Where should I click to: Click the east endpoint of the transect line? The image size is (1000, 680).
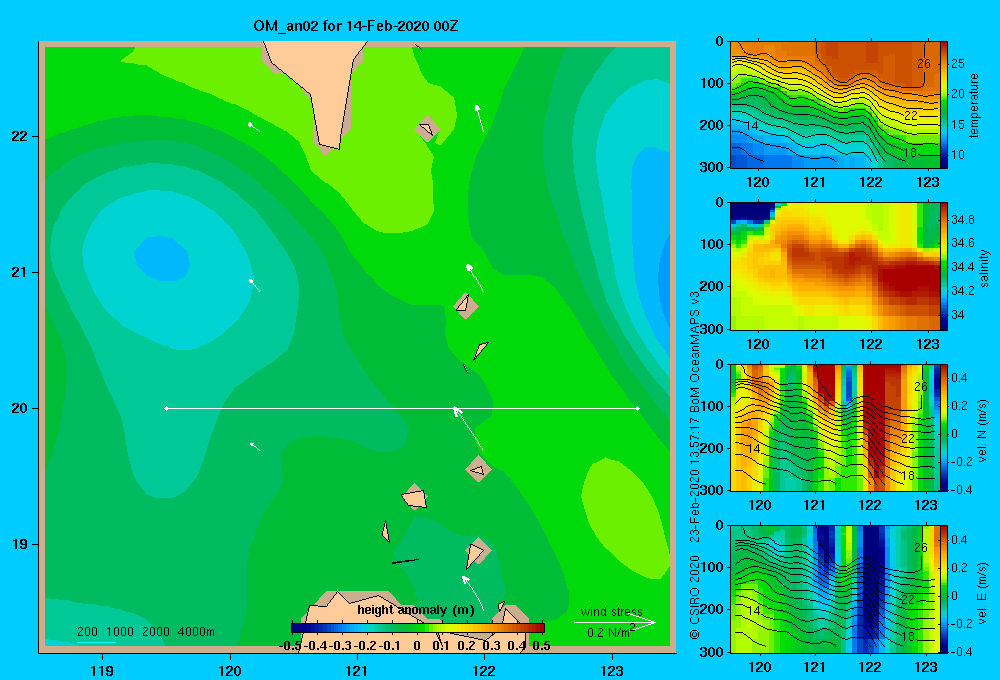(x=638, y=408)
